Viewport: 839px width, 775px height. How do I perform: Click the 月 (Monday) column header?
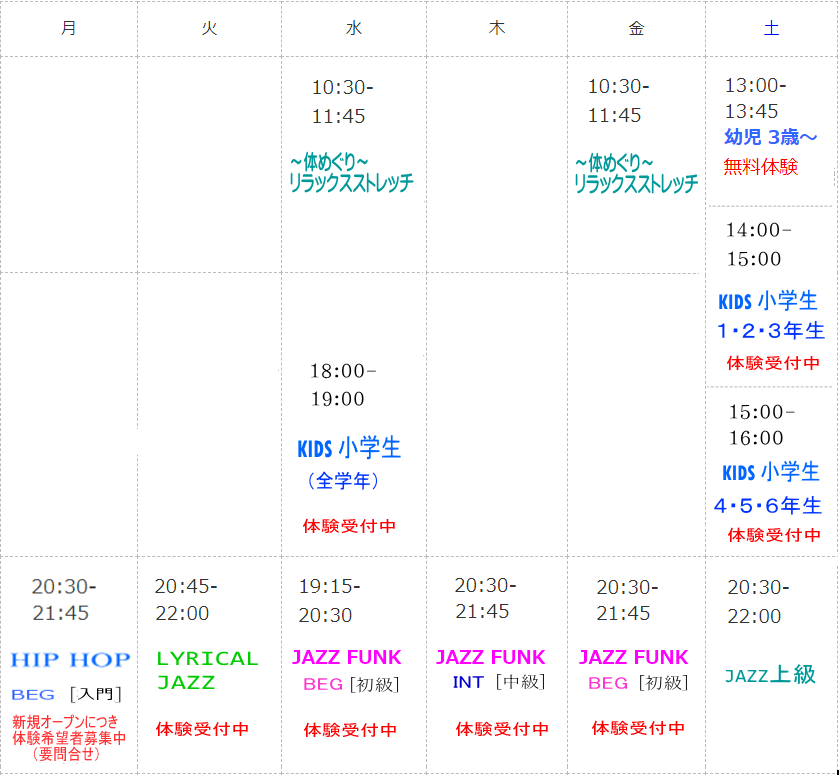pos(68,29)
